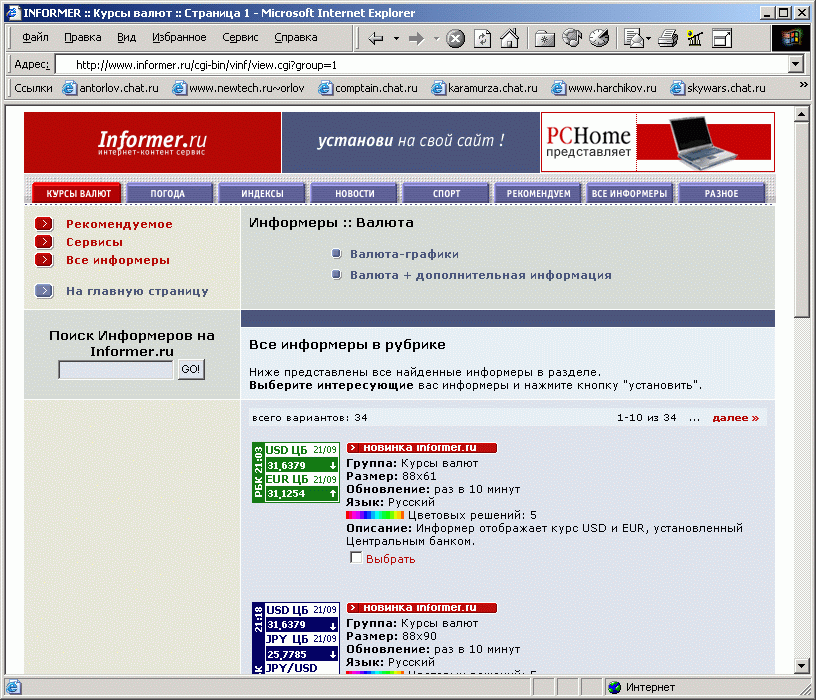Open the Валюта-графики link
Viewport: 816px width, 700px height.
click(x=404, y=254)
